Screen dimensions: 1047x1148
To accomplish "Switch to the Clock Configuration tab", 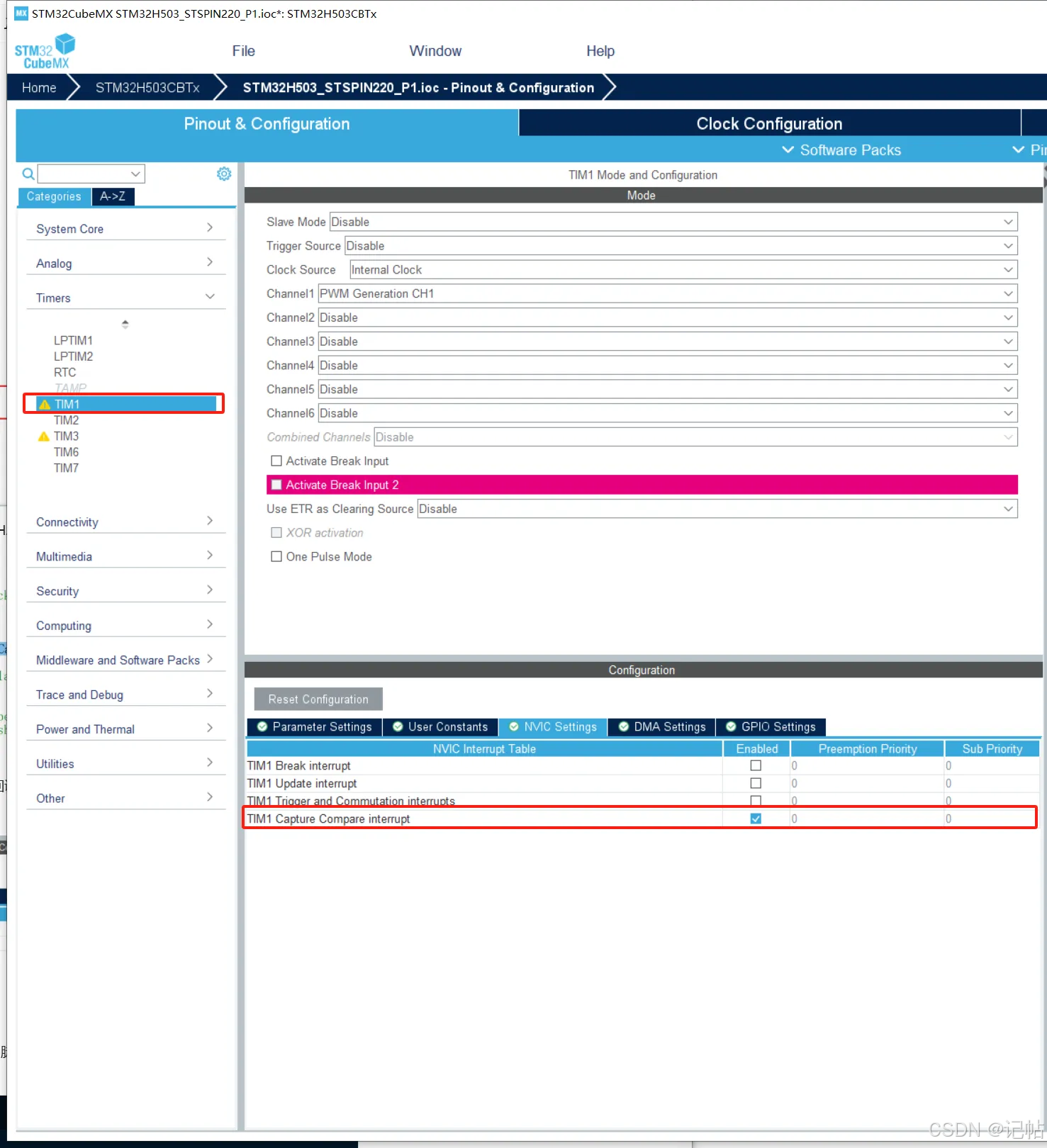I will (769, 123).
